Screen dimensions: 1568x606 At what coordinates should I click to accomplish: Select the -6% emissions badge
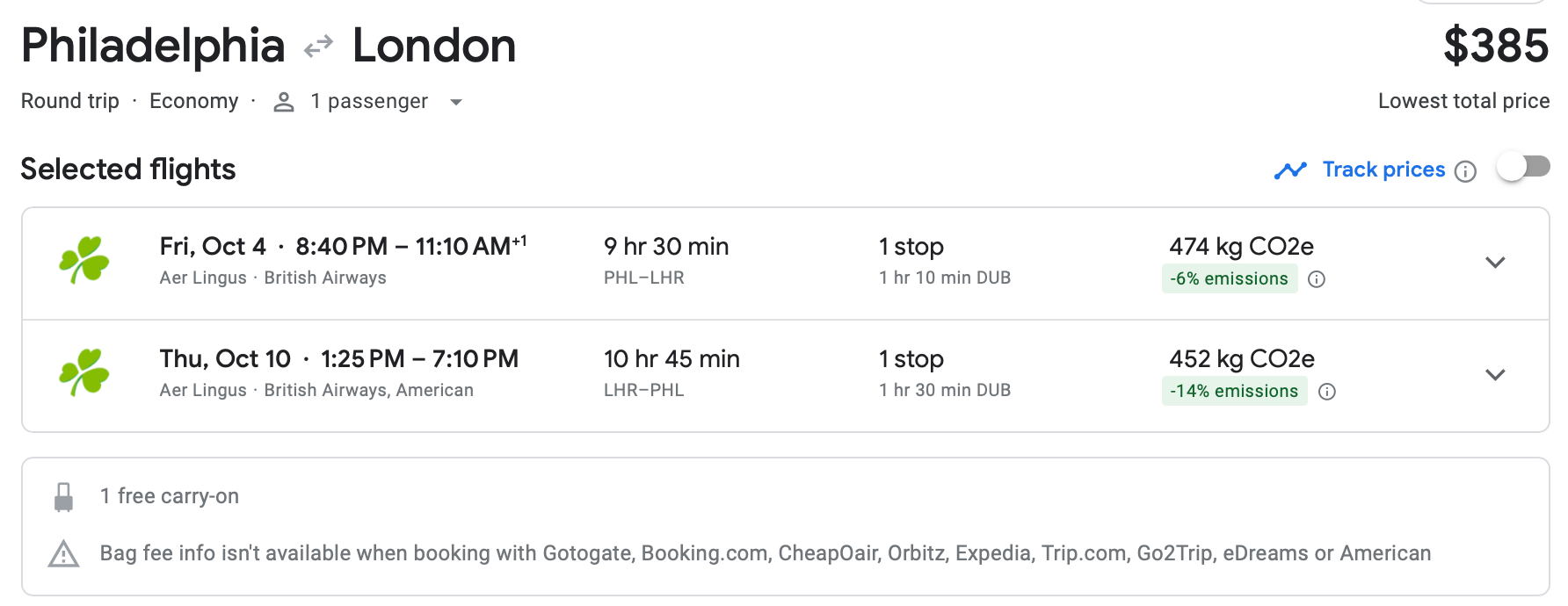pos(1230,278)
